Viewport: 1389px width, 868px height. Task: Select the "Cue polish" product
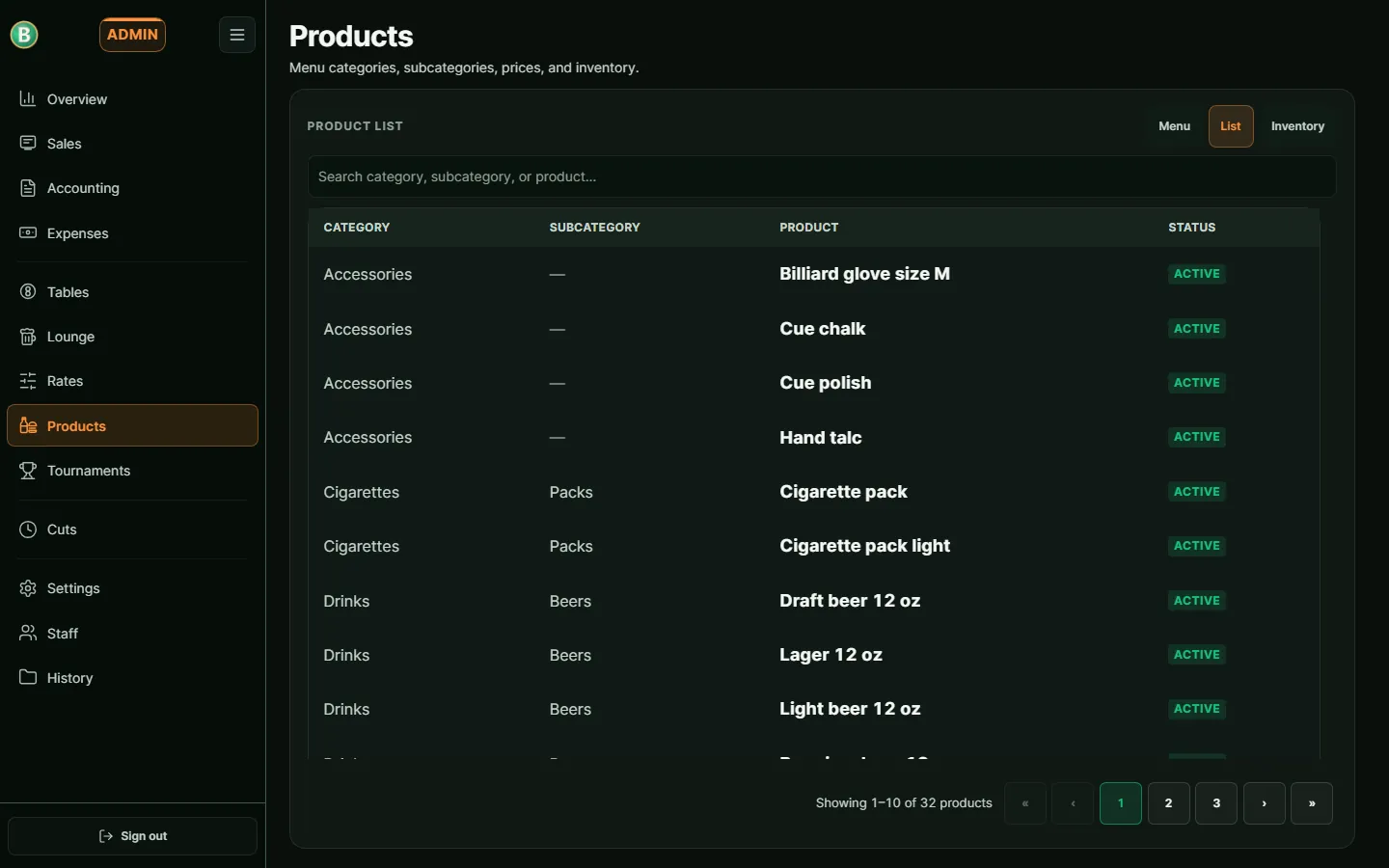tap(825, 383)
